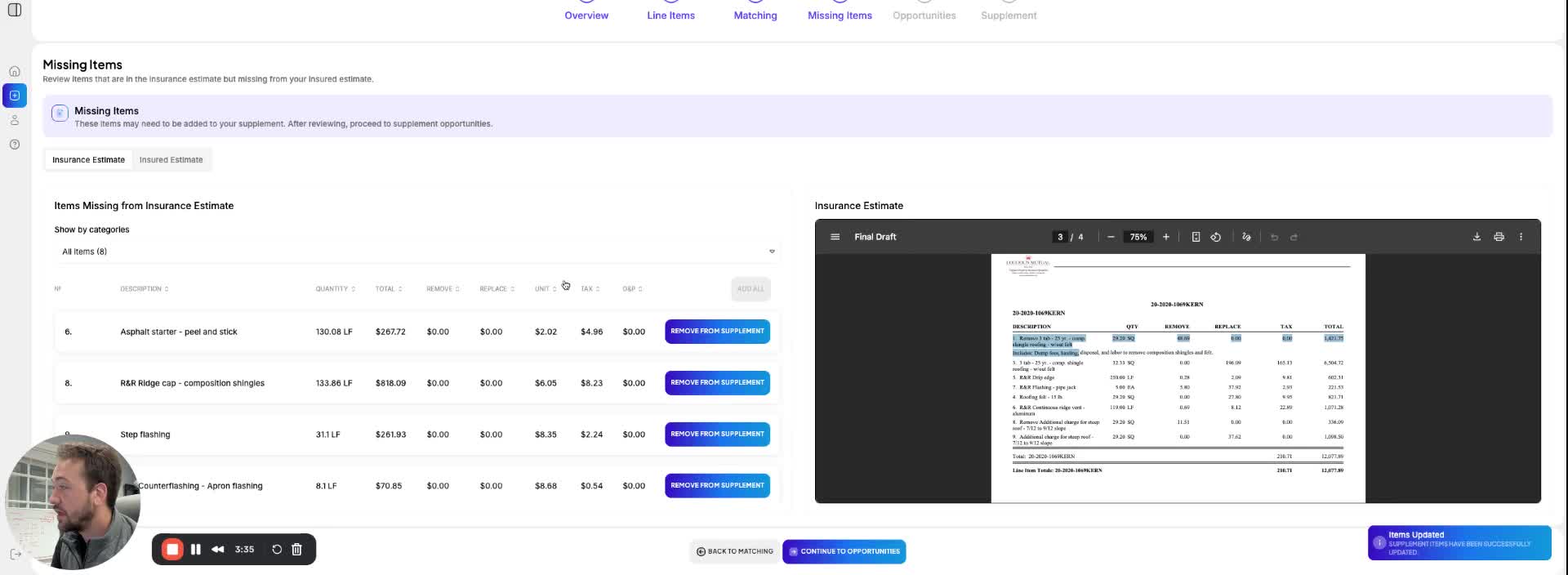Viewport: 1568px width, 575px height.
Task: Delete the recording with the trash icon
Action: pos(297,550)
